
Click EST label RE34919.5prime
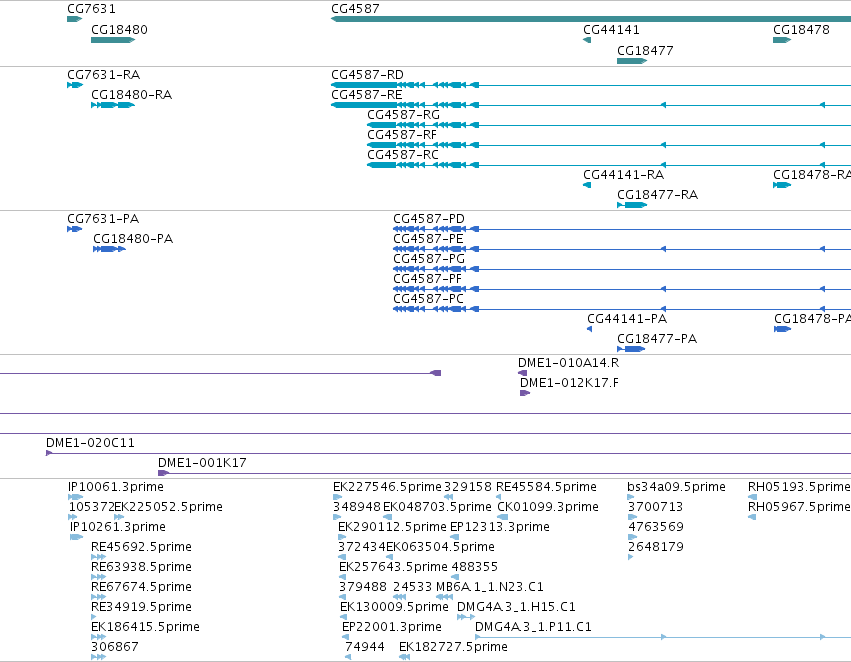tap(141, 608)
